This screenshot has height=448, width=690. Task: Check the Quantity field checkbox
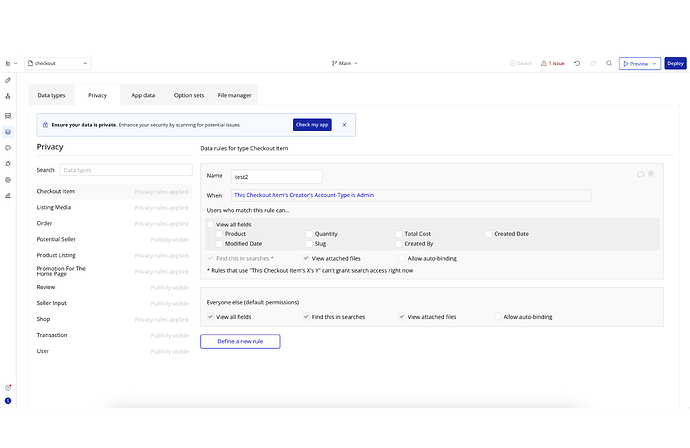309,234
